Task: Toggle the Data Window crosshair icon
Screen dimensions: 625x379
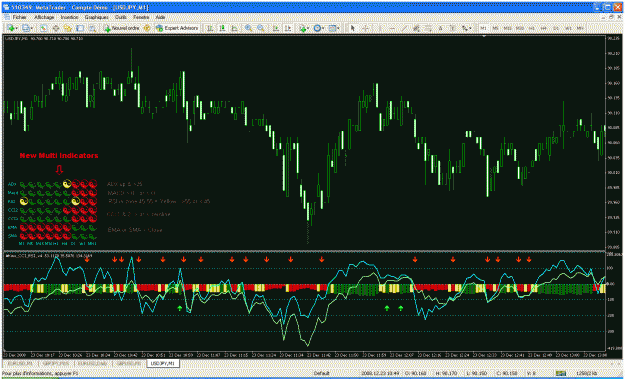Action: click(56, 28)
